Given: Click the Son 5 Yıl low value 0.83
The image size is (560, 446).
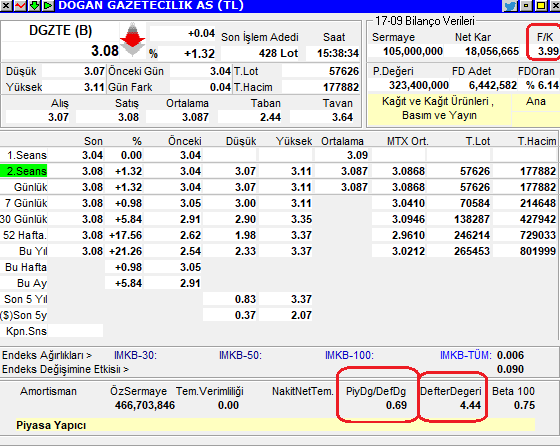Looking at the screenshot, I should click(x=245, y=299).
